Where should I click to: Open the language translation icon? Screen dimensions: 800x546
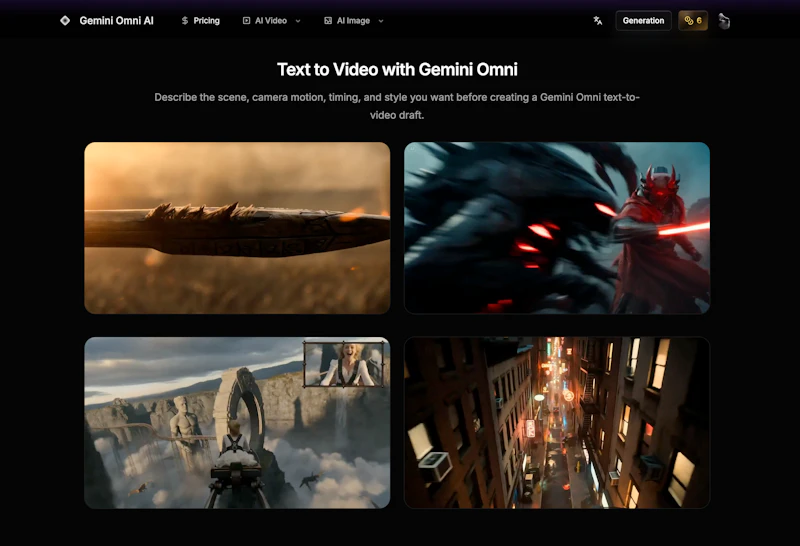pyautogui.click(x=597, y=20)
